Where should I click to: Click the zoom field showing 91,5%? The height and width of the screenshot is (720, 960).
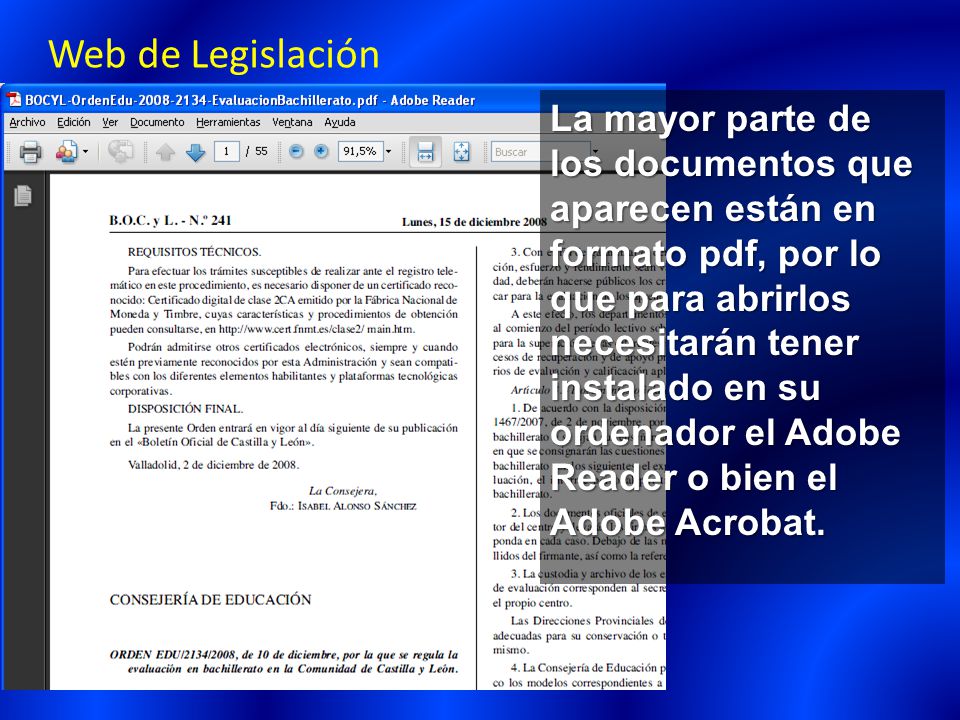(360, 151)
